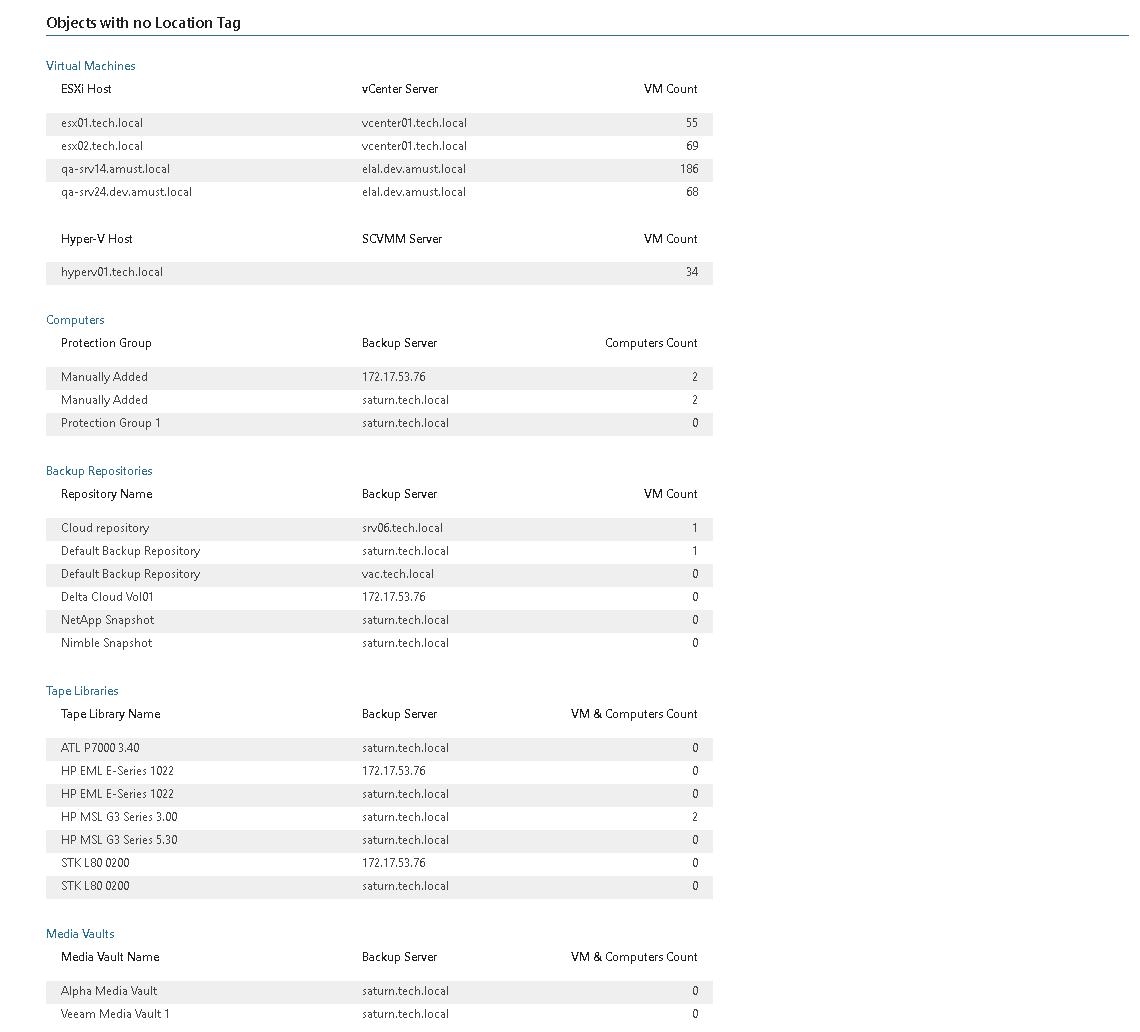This screenshot has height=1032, width=1140.
Task: Click VM count 69 value
Action: pyautogui.click(x=692, y=146)
